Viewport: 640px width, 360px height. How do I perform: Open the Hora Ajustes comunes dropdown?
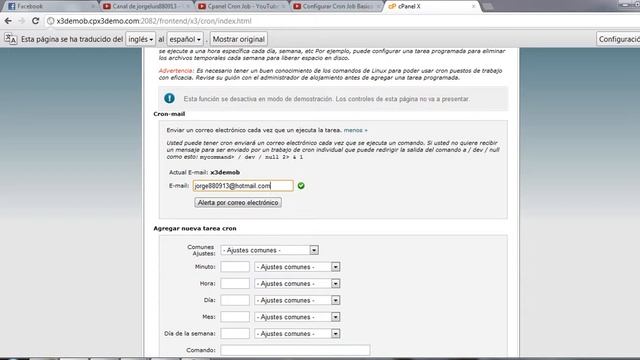point(297,283)
